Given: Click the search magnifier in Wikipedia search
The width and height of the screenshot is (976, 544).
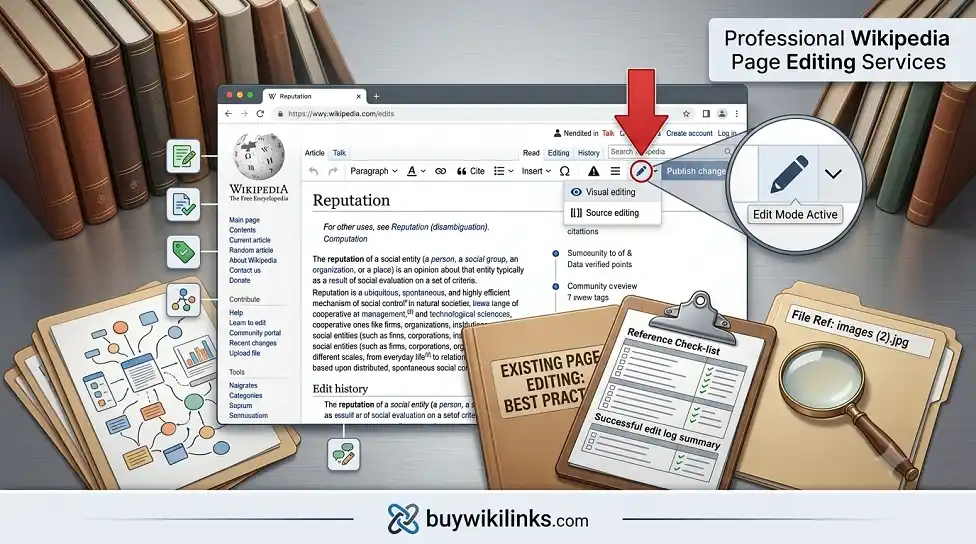Looking at the screenshot, I should click(727, 152).
